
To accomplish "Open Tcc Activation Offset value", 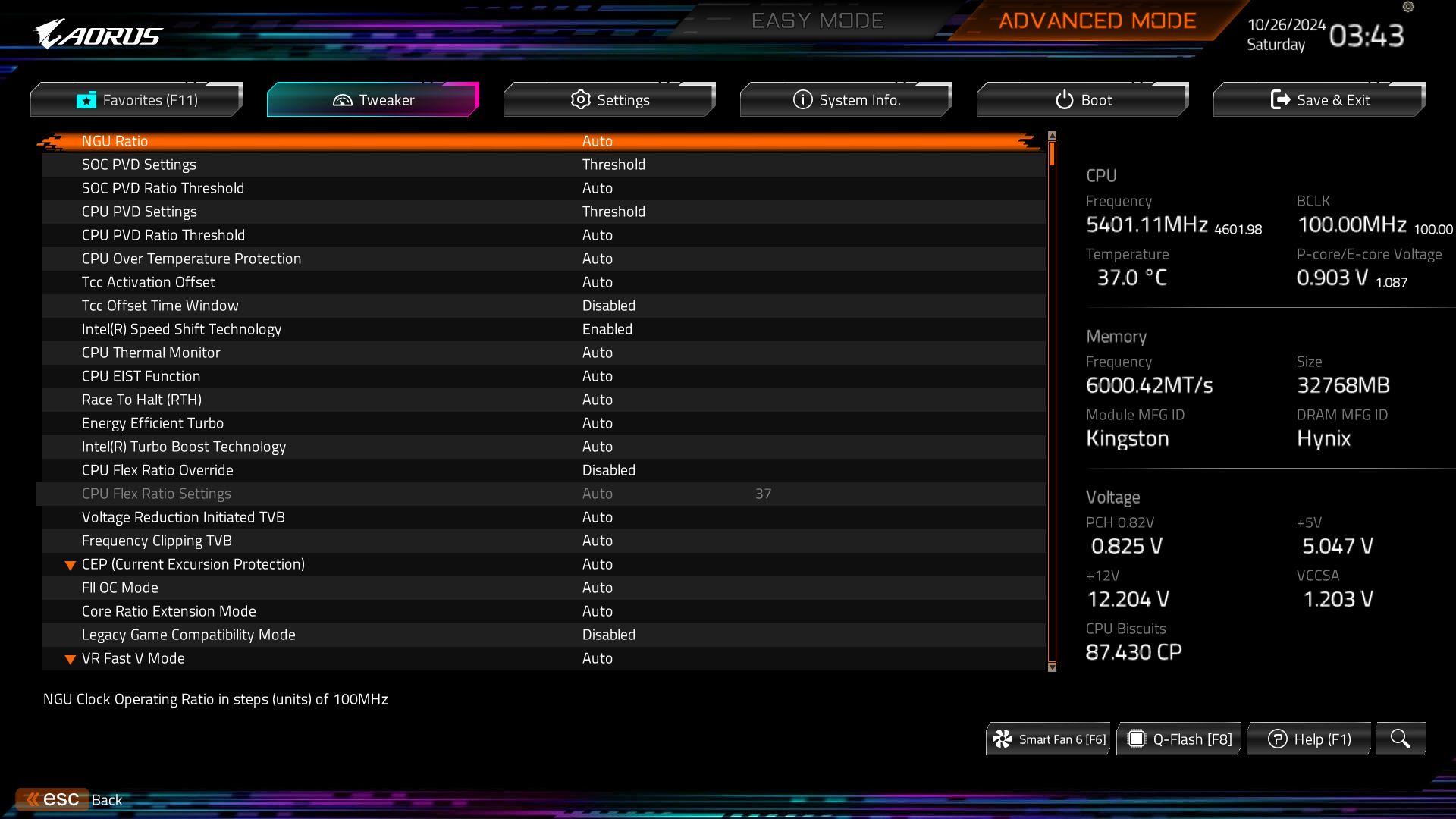I will [x=598, y=282].
